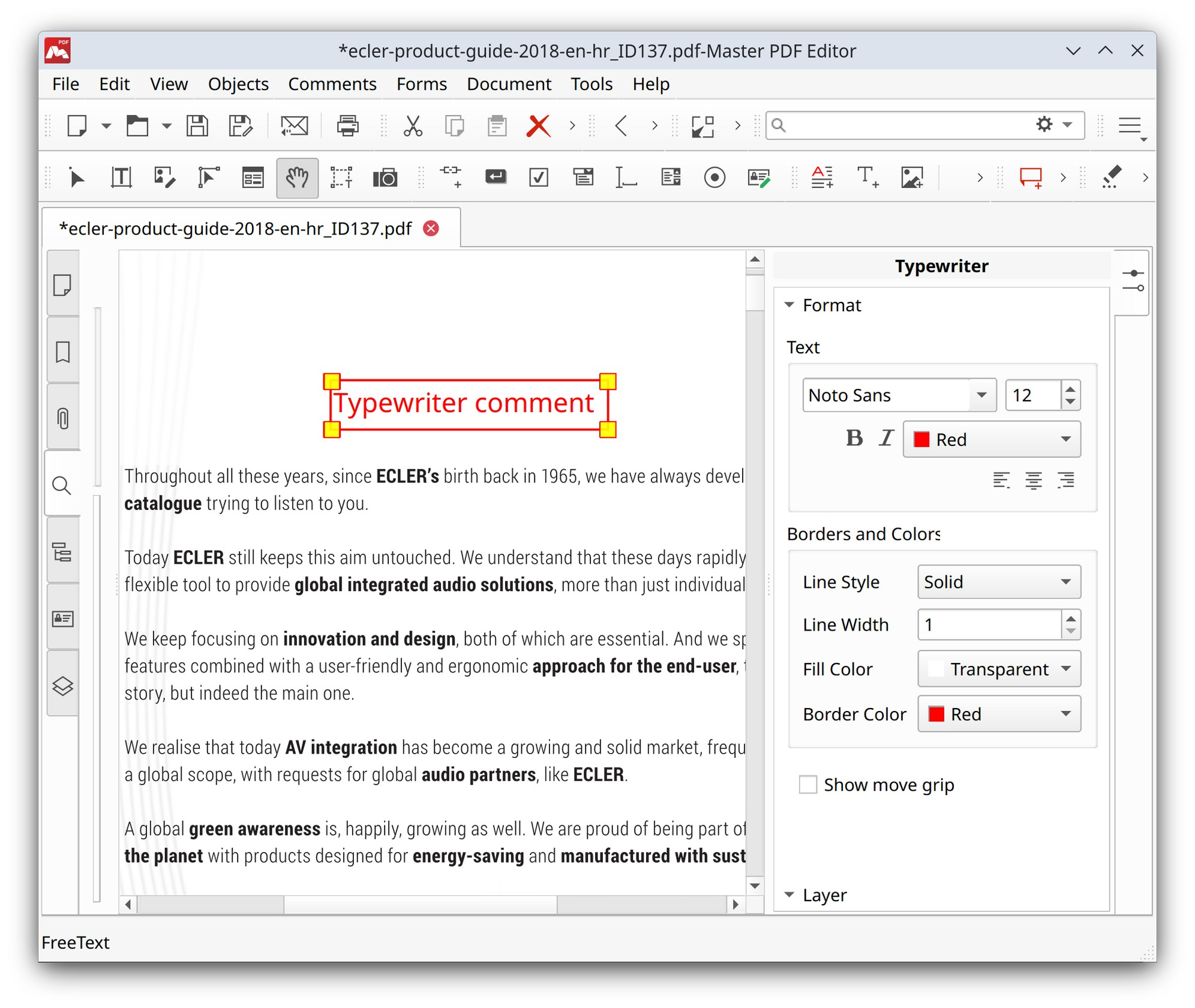Activate the Hand tool
1195x1008 pixels.
point(297,178)
